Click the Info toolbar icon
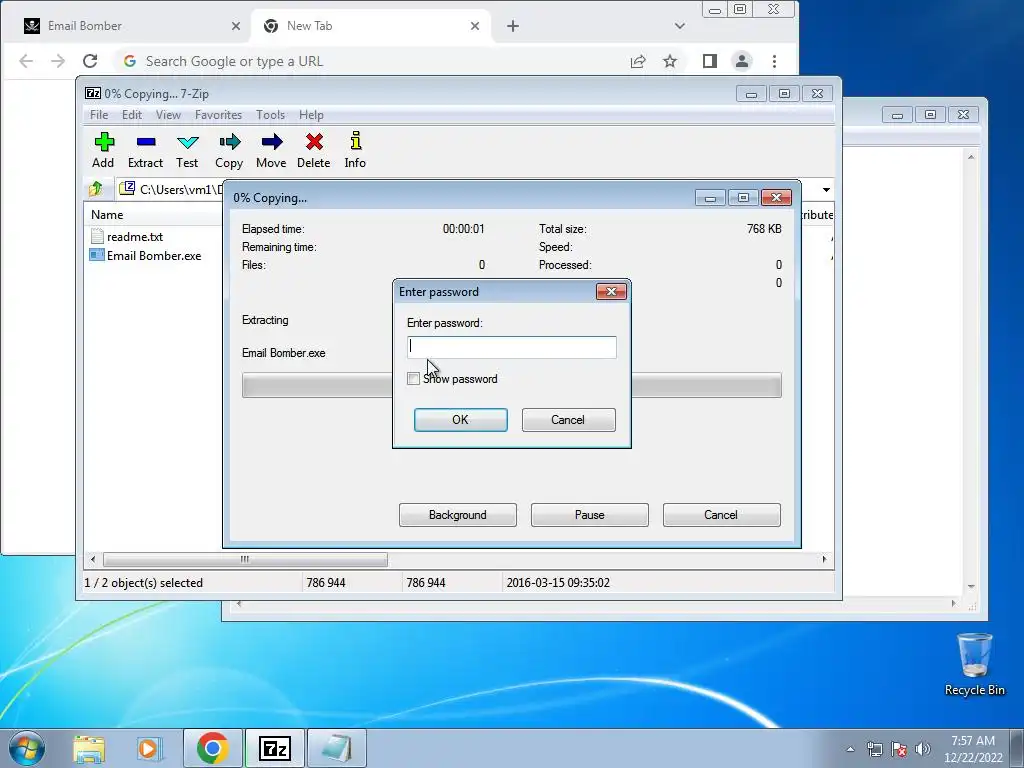Viewport: 1024px width, 768px height. (x=355, y=150)
